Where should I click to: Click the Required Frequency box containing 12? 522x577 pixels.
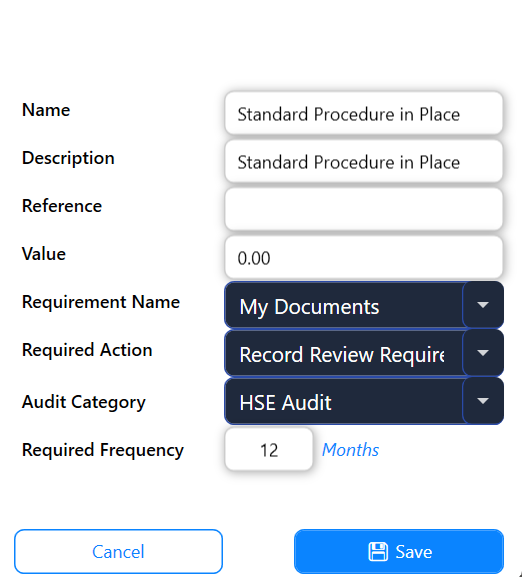click(269, 449)
